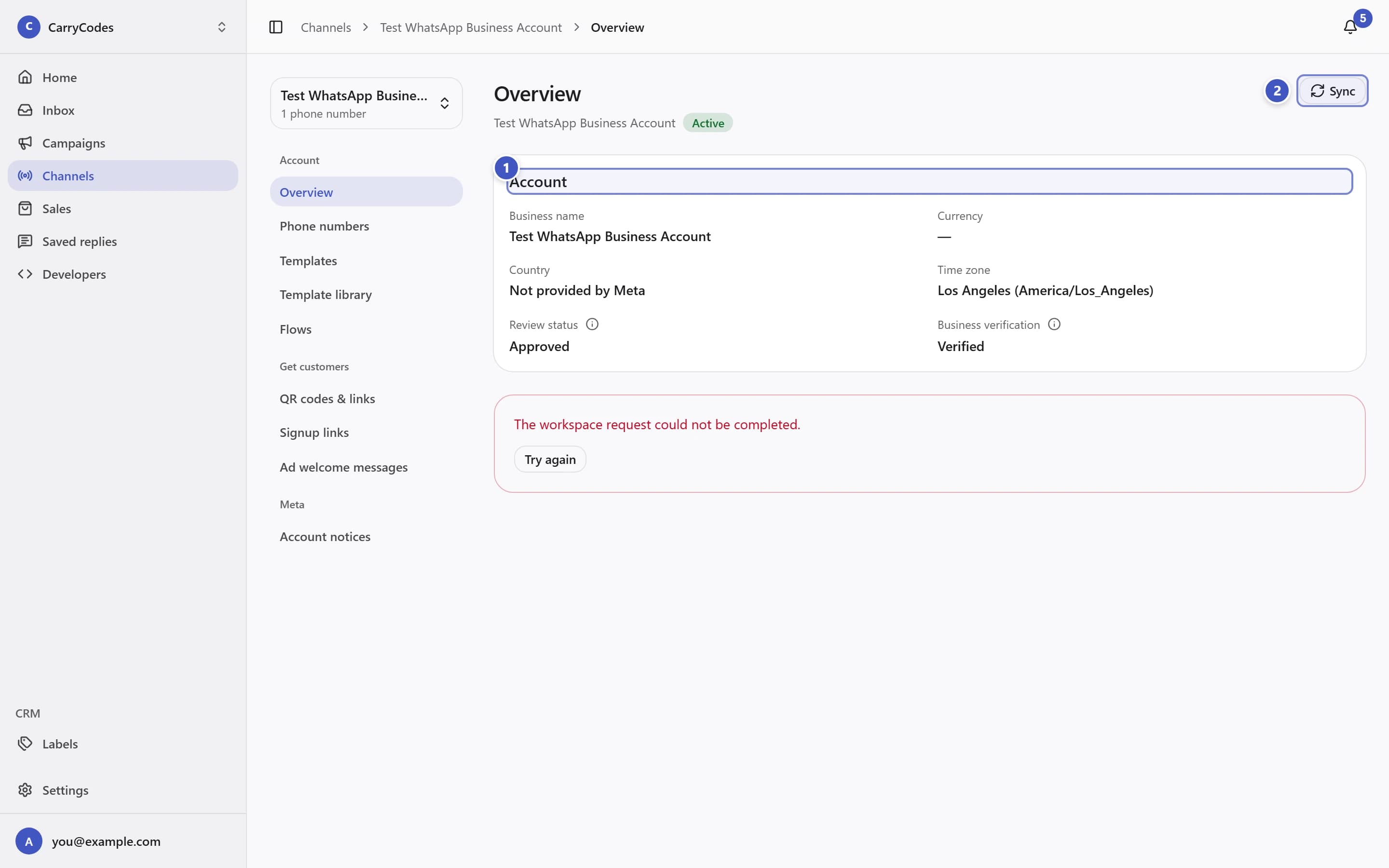1389x868 pixels.
Task: Open Sales in sidebar
Action: click(x=123, y=208)
